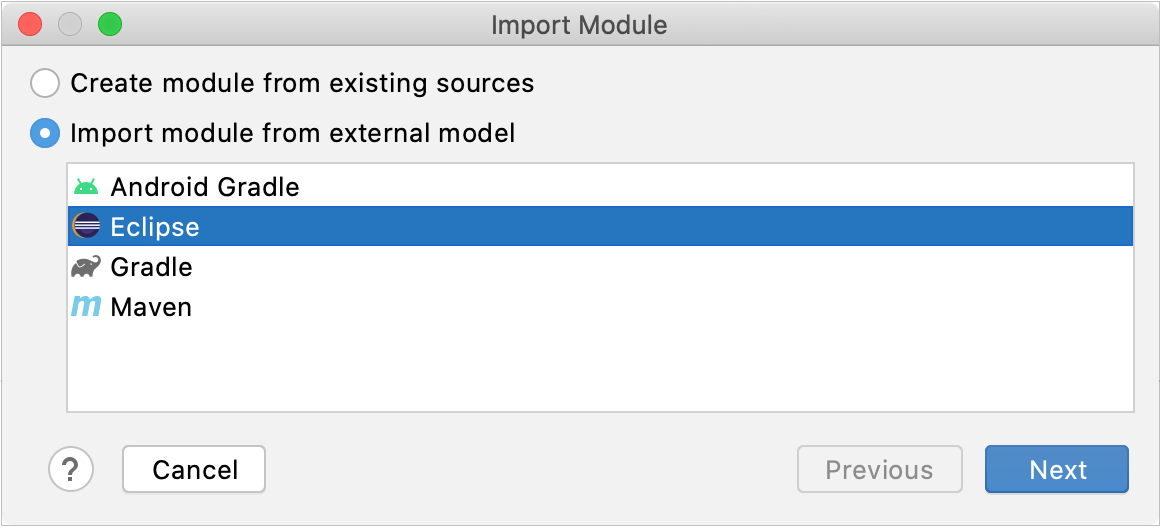Click the Next button
1162x528 pixels.
click(x=1057, y=469)
